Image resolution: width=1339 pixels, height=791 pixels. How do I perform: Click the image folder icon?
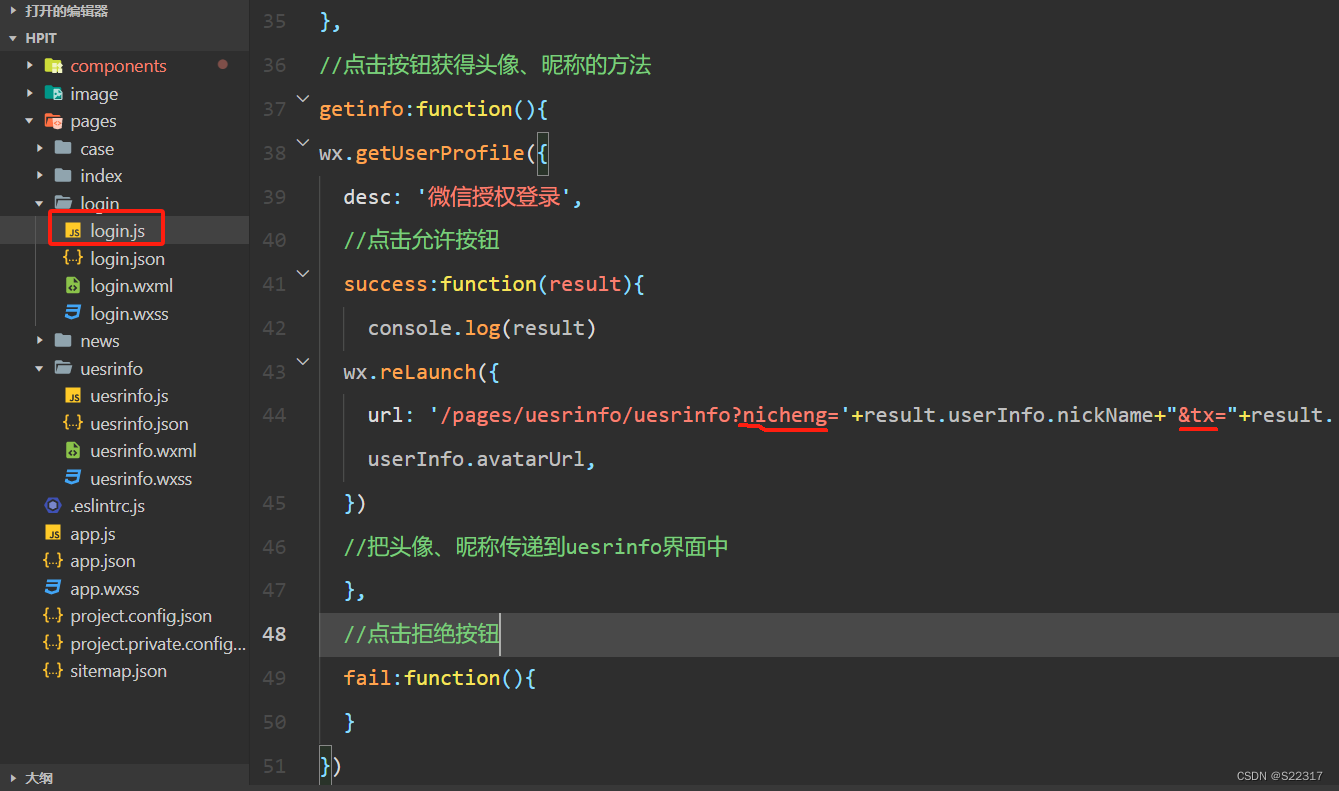click(54, 94)
